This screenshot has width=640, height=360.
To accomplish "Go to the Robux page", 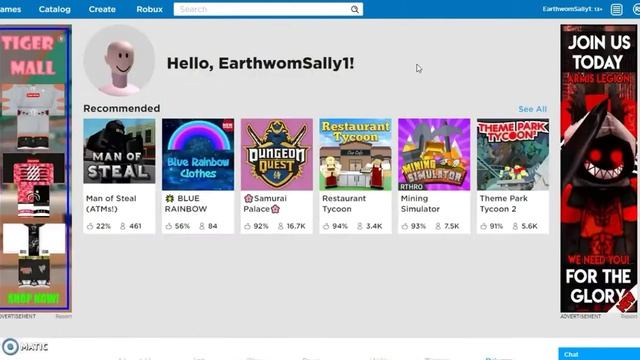I will click(149, 9).
